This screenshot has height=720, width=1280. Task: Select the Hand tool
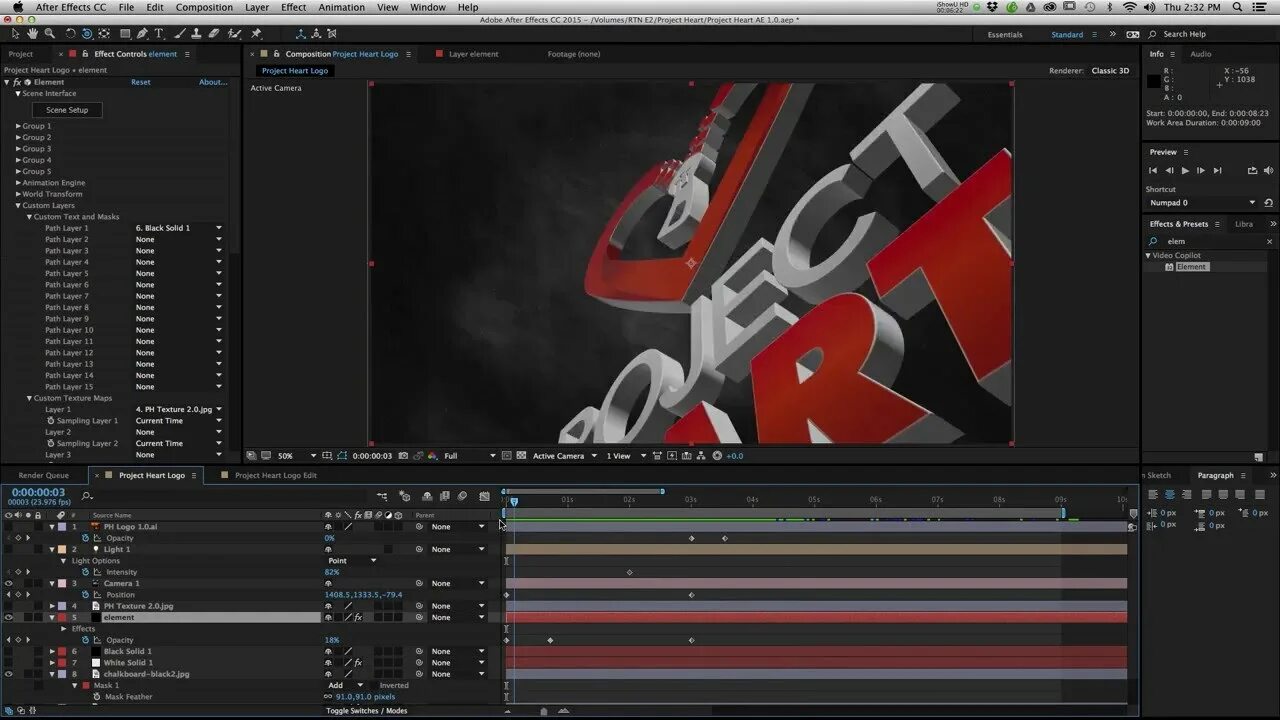(x=33, y=34)
